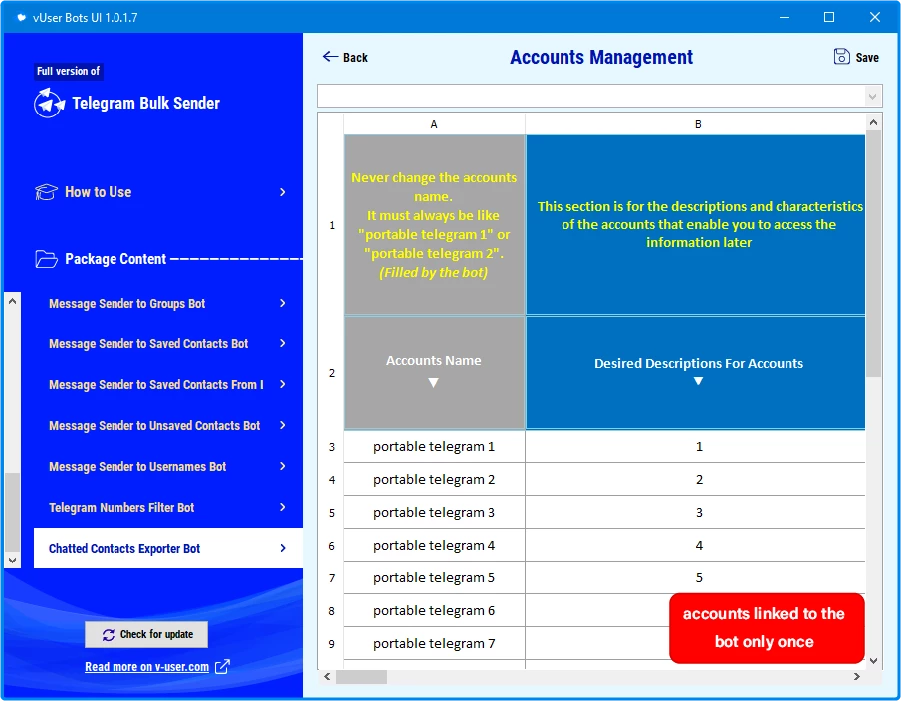This screenshot has height=701, width=901.
Task: Expand Message Sender to Groups Bot chevron
Action: click(282, 303)
